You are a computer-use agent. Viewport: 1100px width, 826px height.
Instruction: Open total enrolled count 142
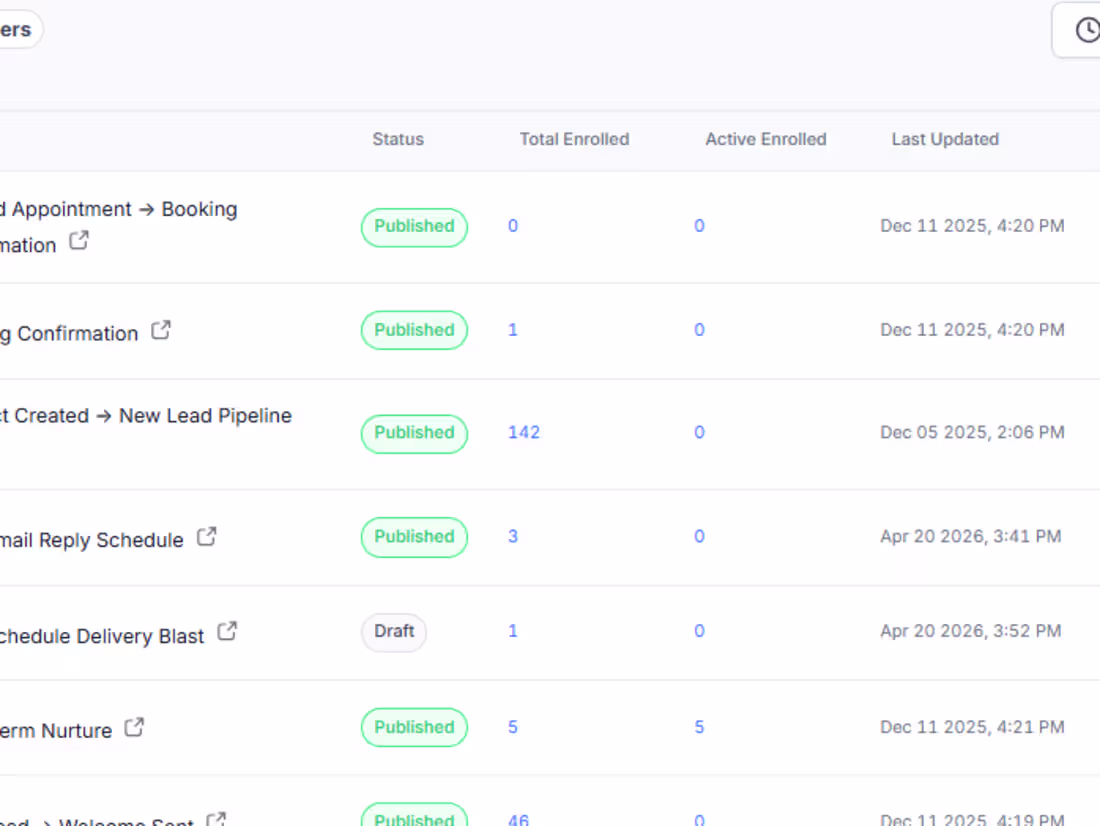coord(524,432)
